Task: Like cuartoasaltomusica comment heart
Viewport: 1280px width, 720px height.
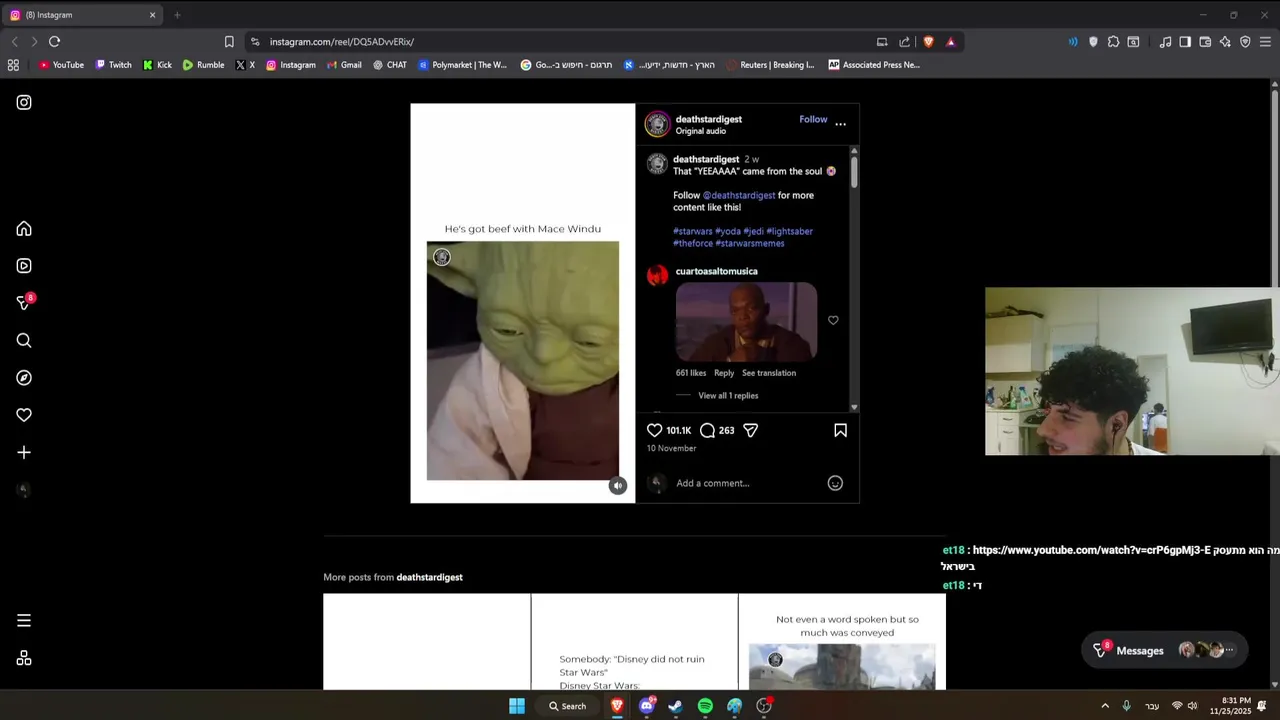Action: [833, 320]
